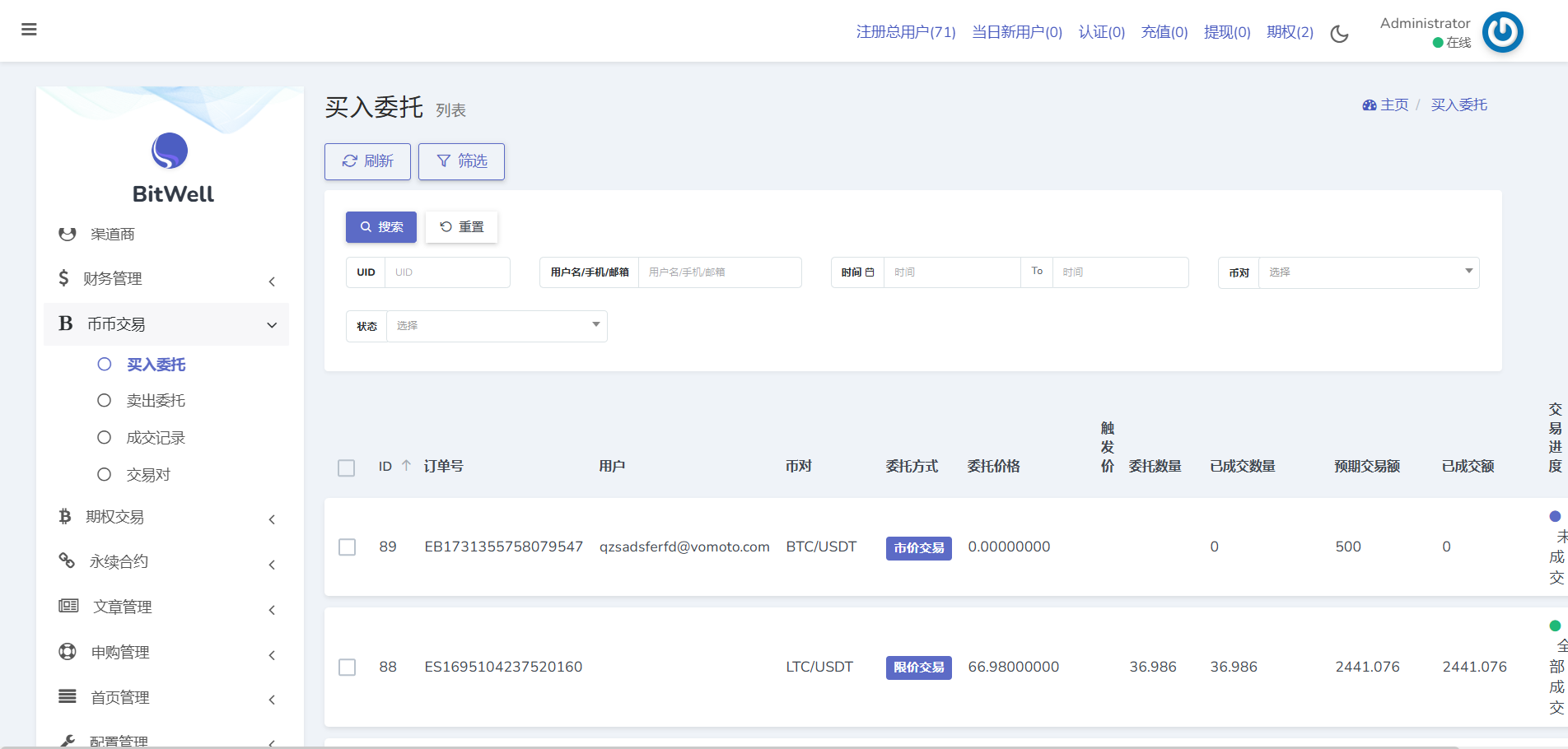Click the 刷新 refresh button
The width and height of the screenshot is (1568, 749).
click(367, 161)
